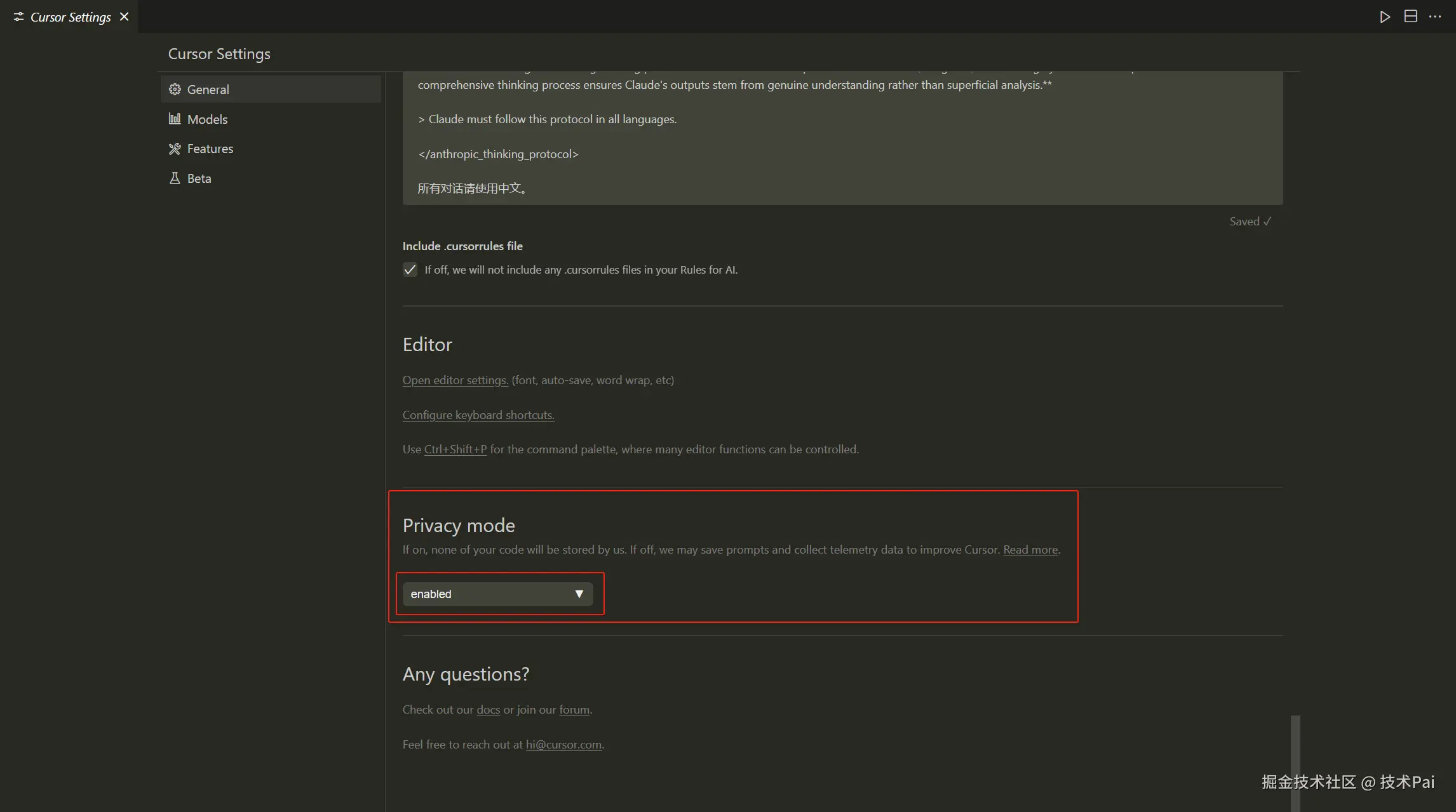Click the split editor layout icon

pos(1410,17)
